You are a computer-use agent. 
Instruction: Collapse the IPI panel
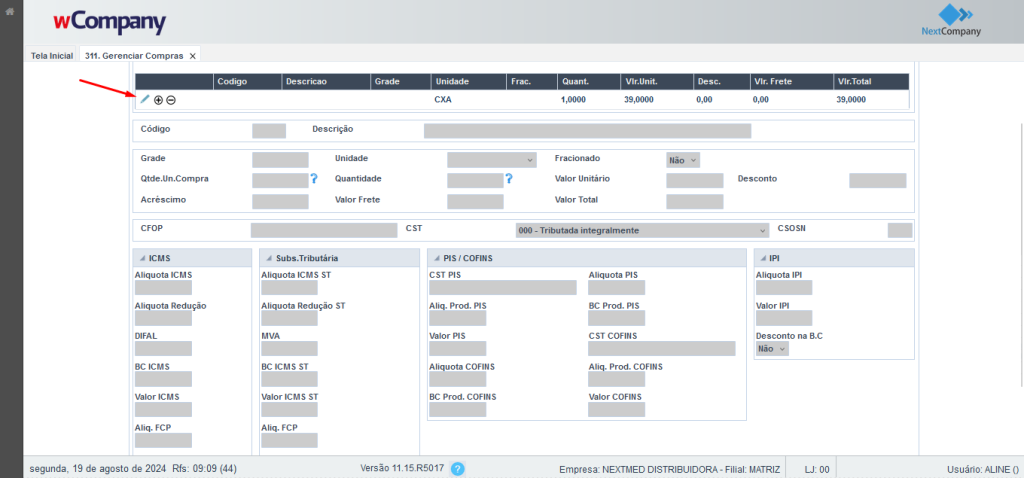coord(762,258)
